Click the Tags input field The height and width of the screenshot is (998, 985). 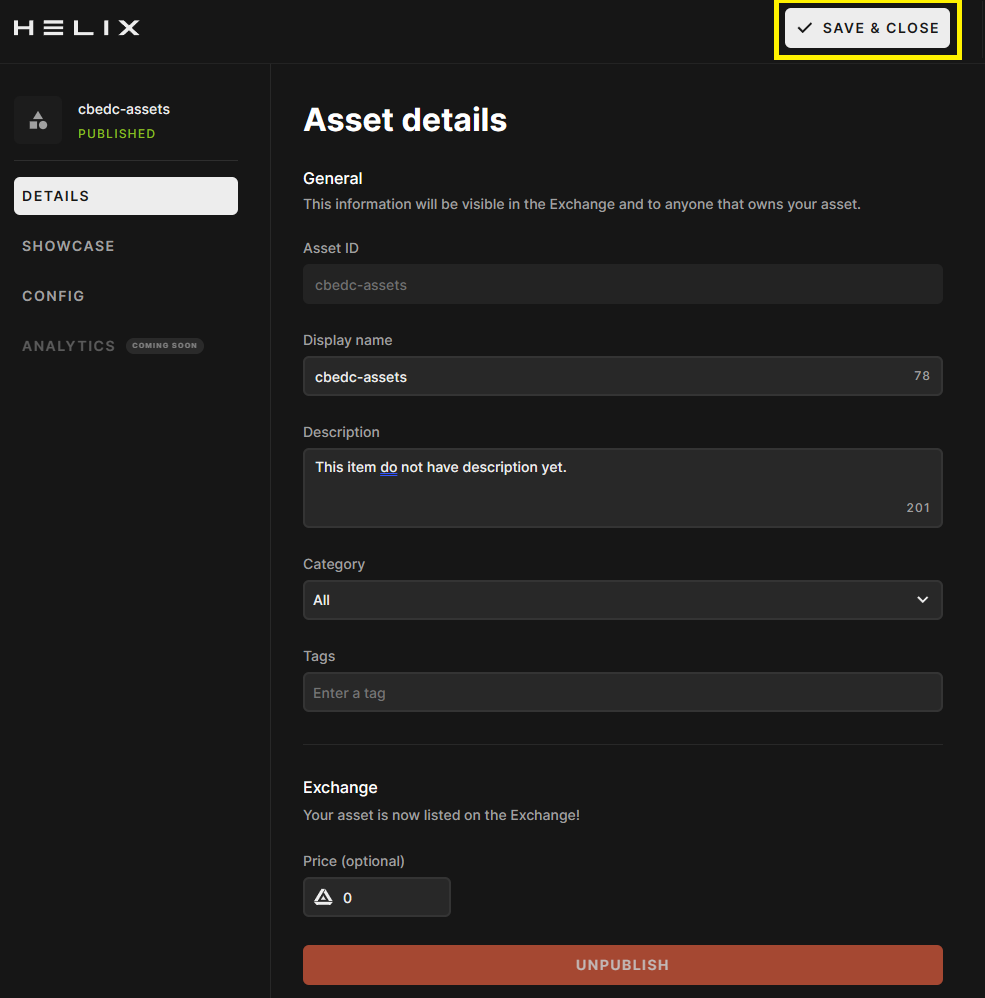pyautogui.click(x=622, y=693)
